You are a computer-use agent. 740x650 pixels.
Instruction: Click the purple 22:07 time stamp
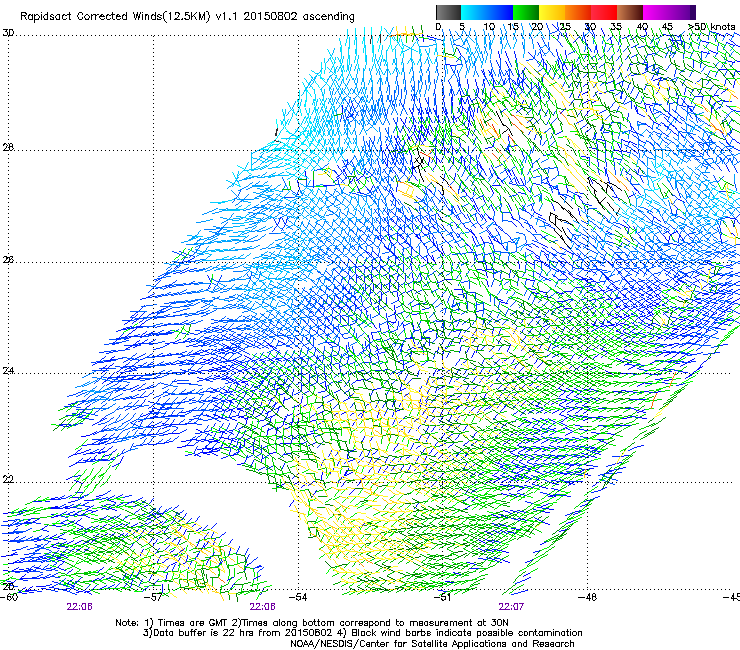511,607
